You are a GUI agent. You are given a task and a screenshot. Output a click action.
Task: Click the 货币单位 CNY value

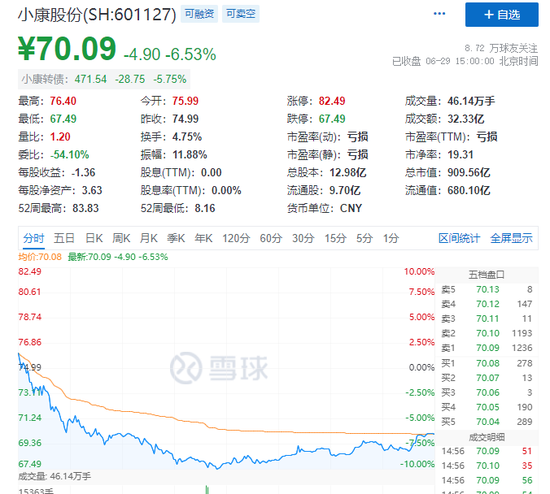coord(351,208)
